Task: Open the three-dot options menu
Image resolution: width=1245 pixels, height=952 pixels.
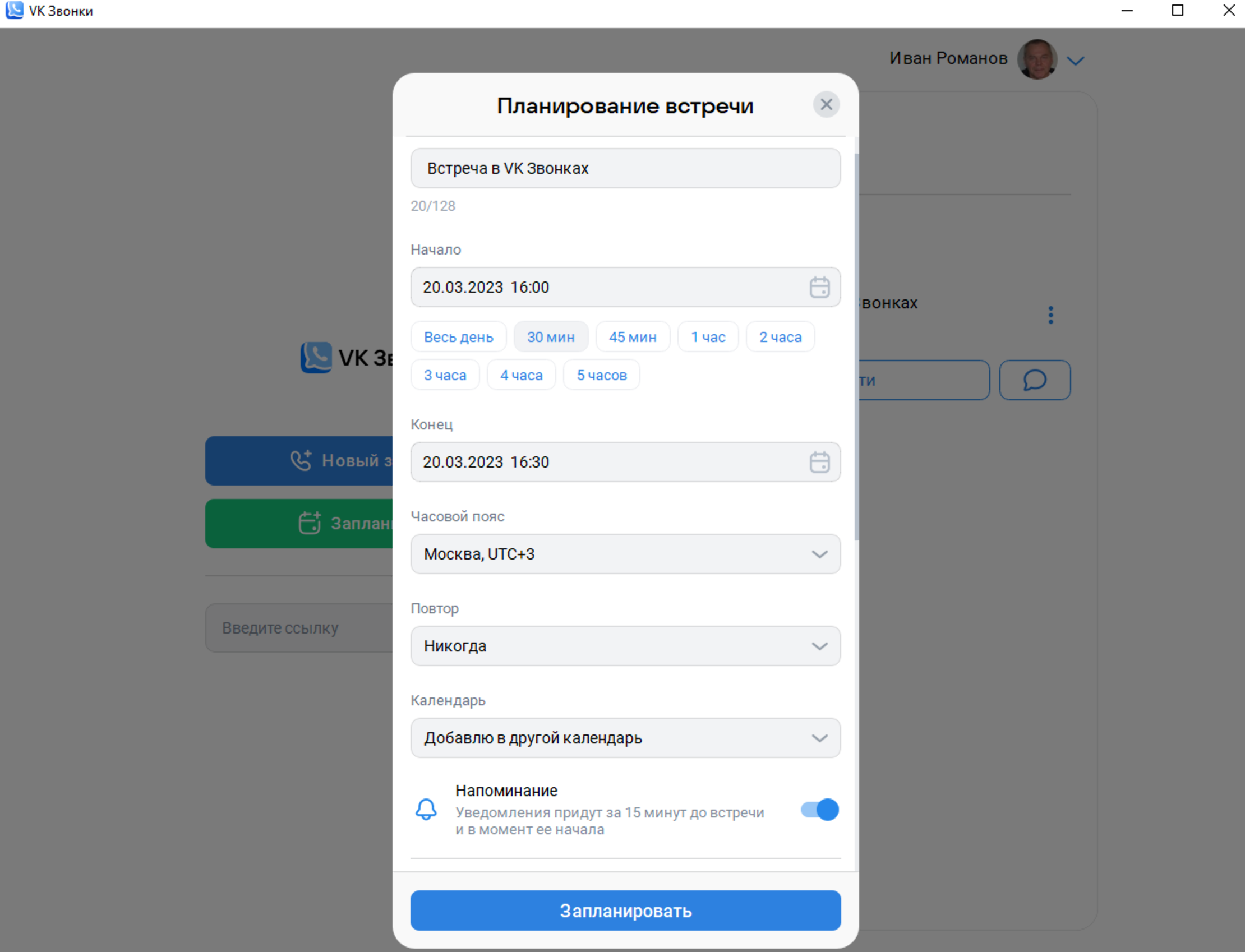Action: 1050,315
